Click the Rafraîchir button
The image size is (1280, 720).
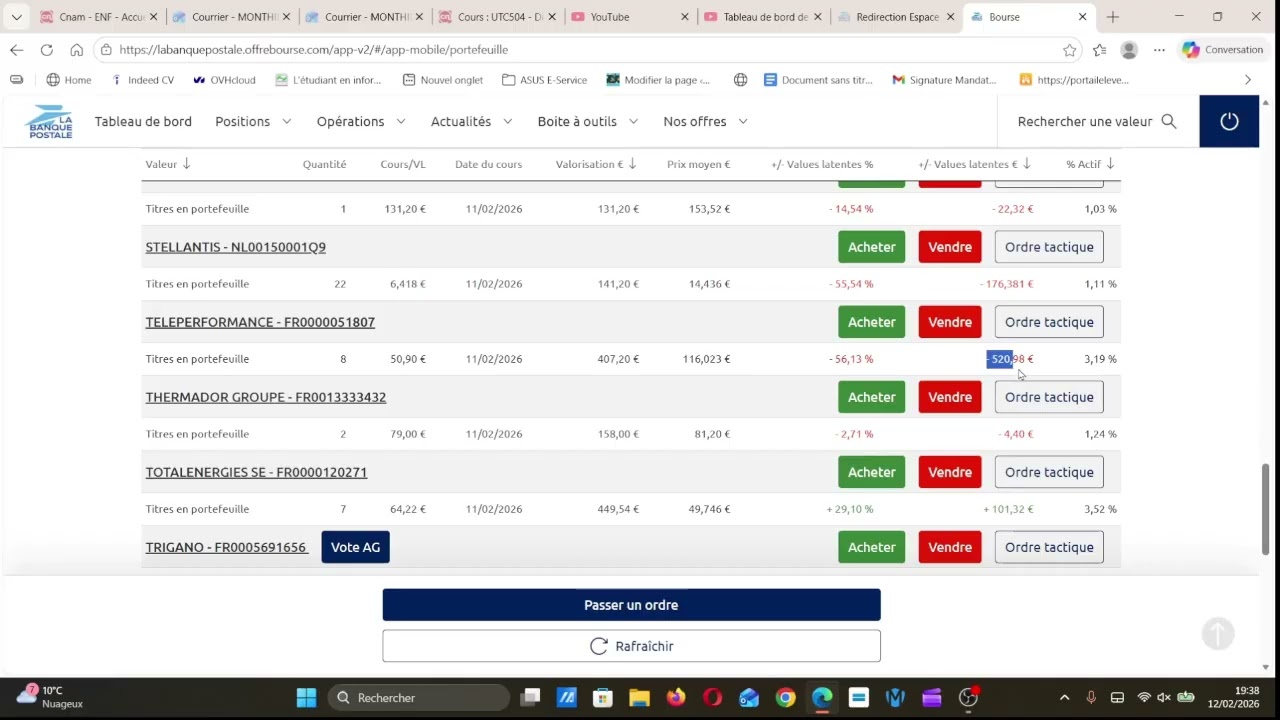pos(631,646)
